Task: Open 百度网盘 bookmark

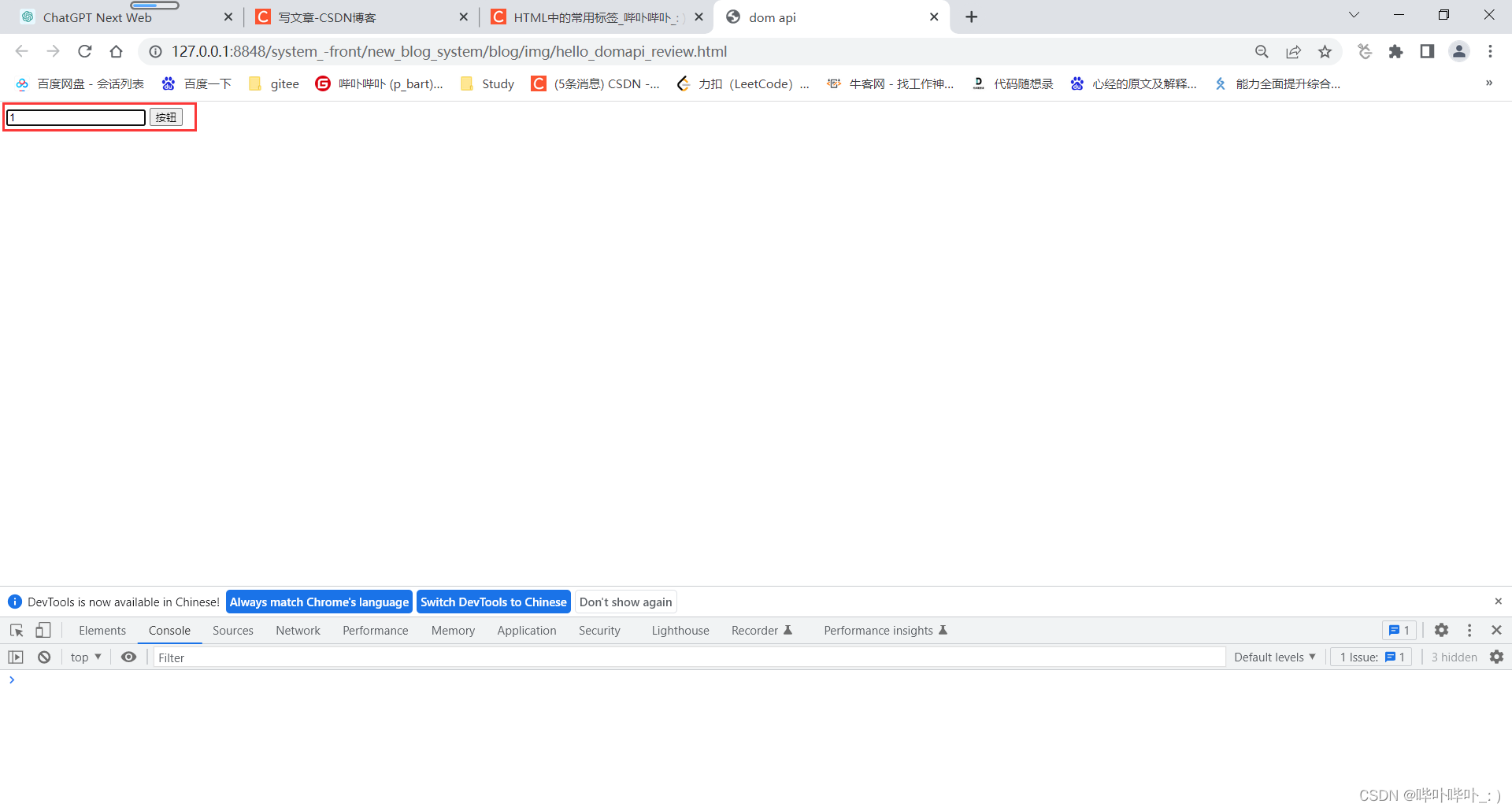Action: 80,83
